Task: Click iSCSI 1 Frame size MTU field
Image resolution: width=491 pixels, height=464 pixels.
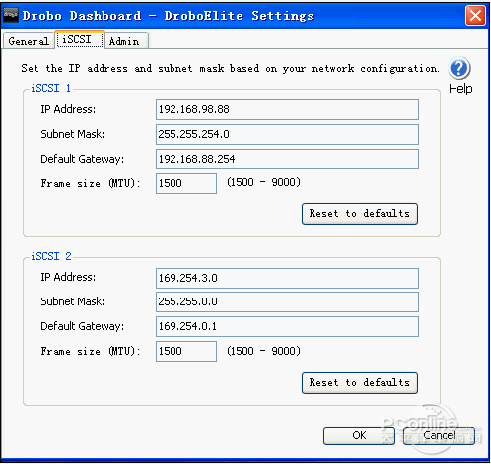Action: [x=186, y=183]
